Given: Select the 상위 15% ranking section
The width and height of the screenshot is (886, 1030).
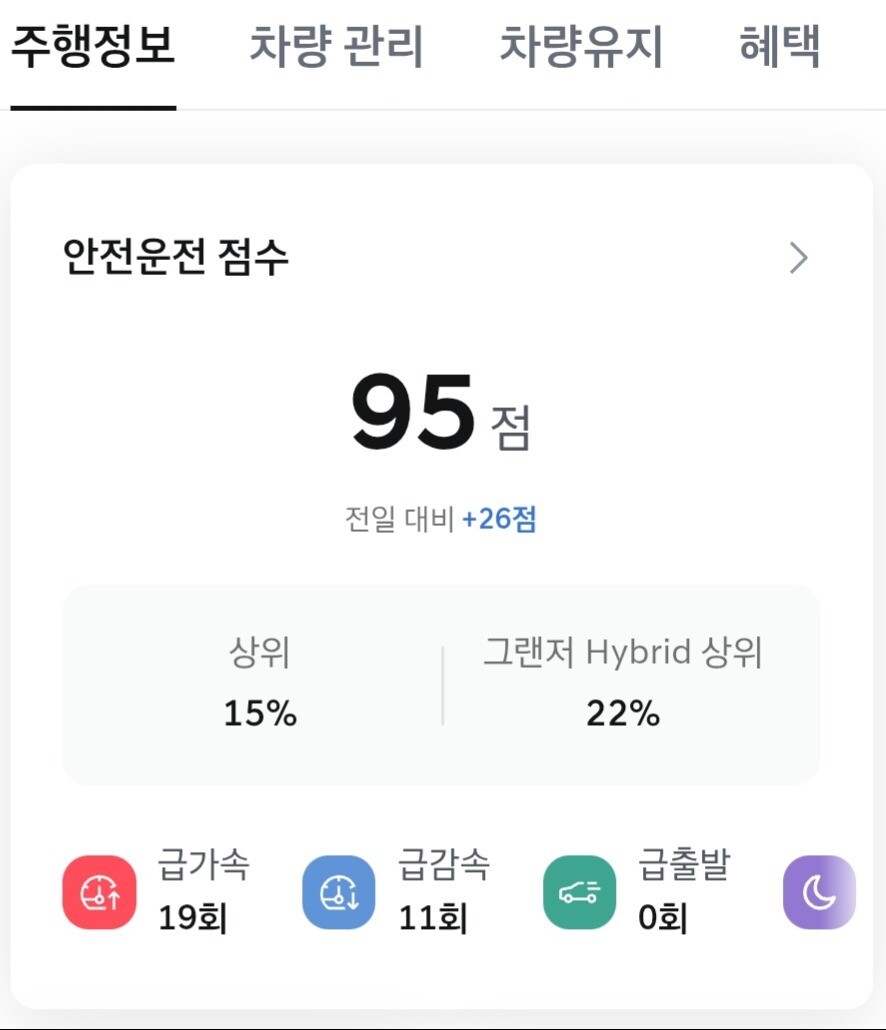Looking at the screenshot, I should [259, 684].
